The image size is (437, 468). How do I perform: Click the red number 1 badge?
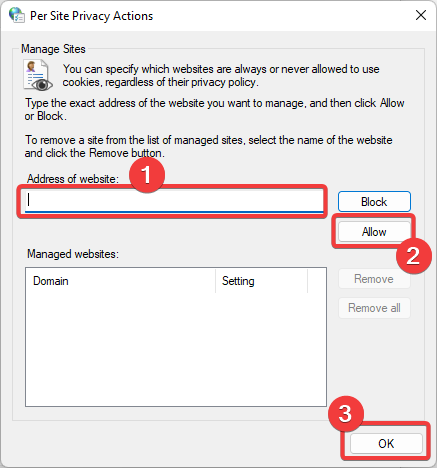(x=147, y=175)
